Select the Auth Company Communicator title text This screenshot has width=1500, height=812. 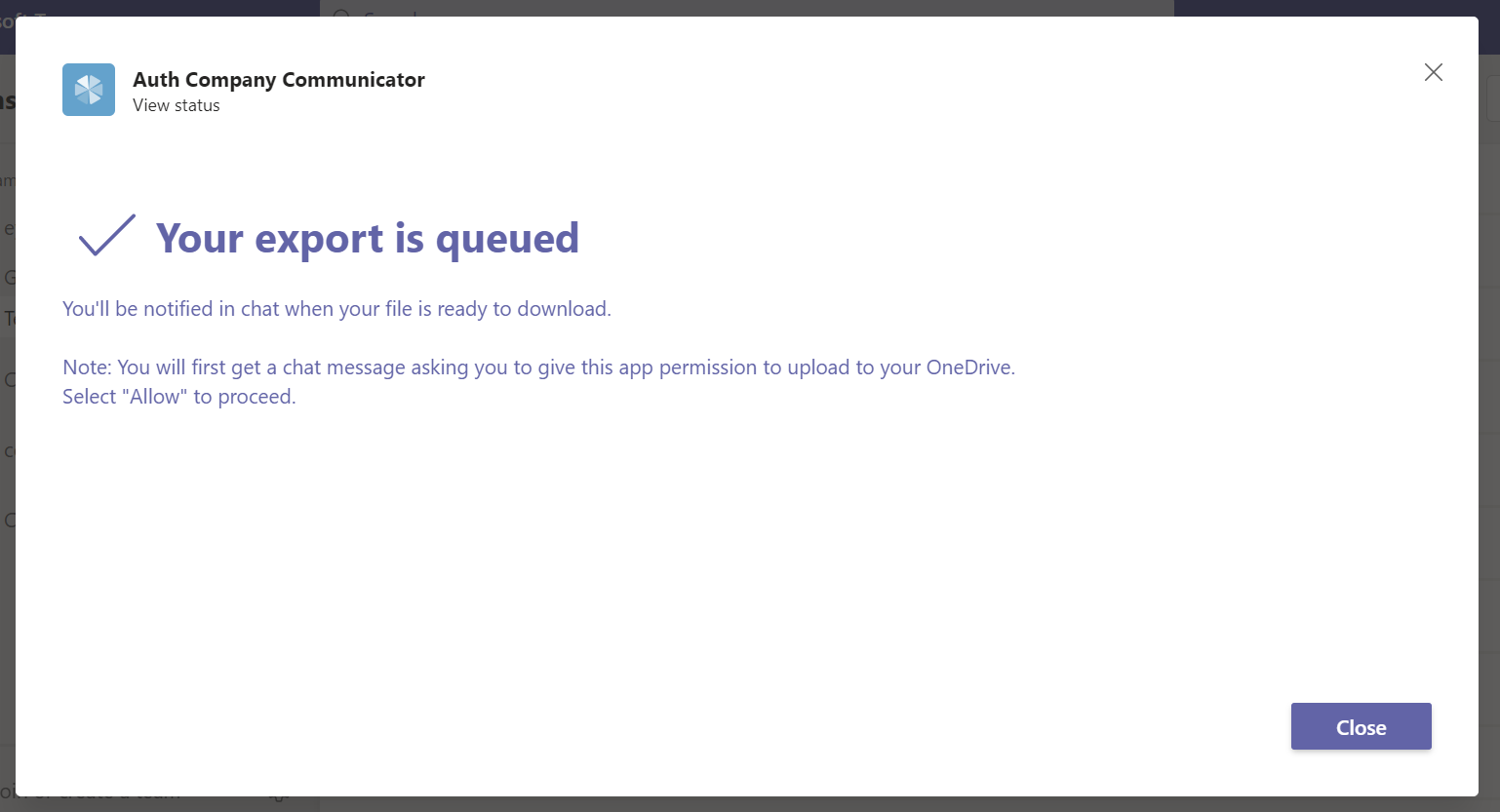(x=279, y=80)
